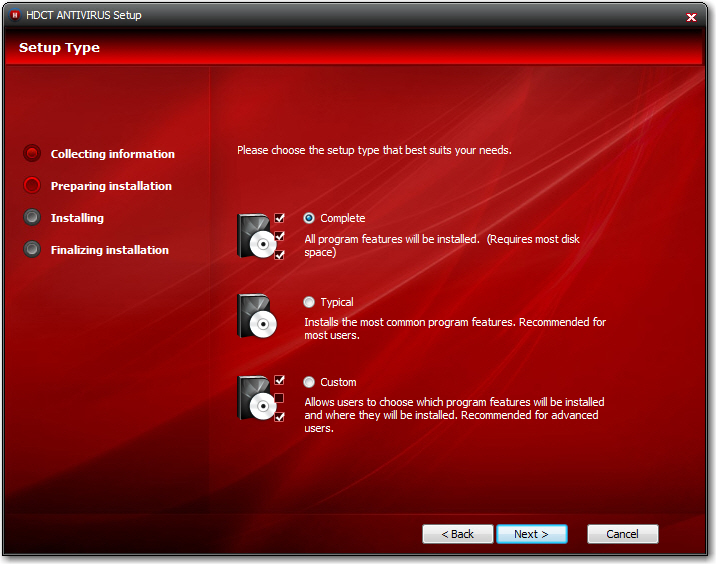
Task: Click 'Installs the most common program features' description
Action: coord(455,328)
